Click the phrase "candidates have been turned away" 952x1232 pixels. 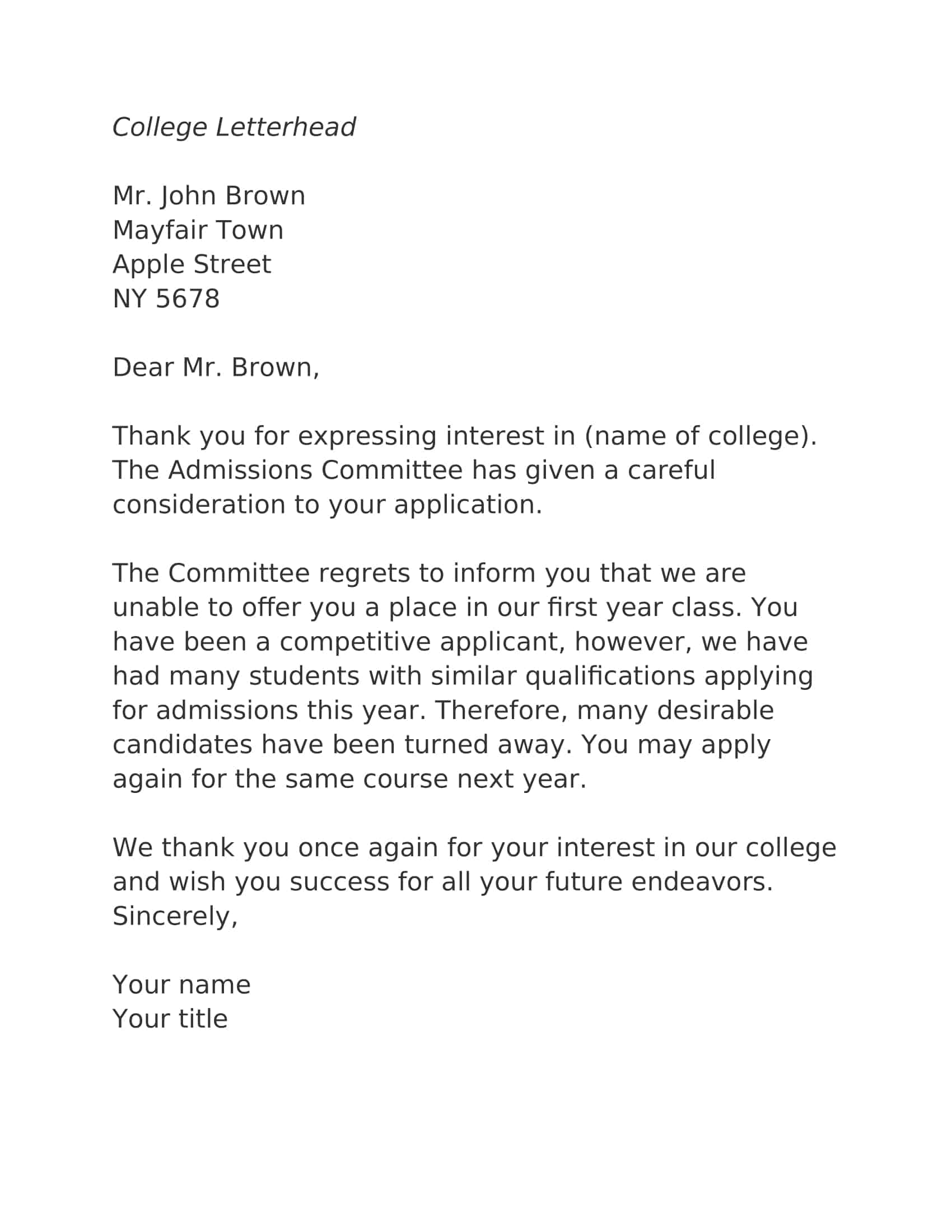338,745
